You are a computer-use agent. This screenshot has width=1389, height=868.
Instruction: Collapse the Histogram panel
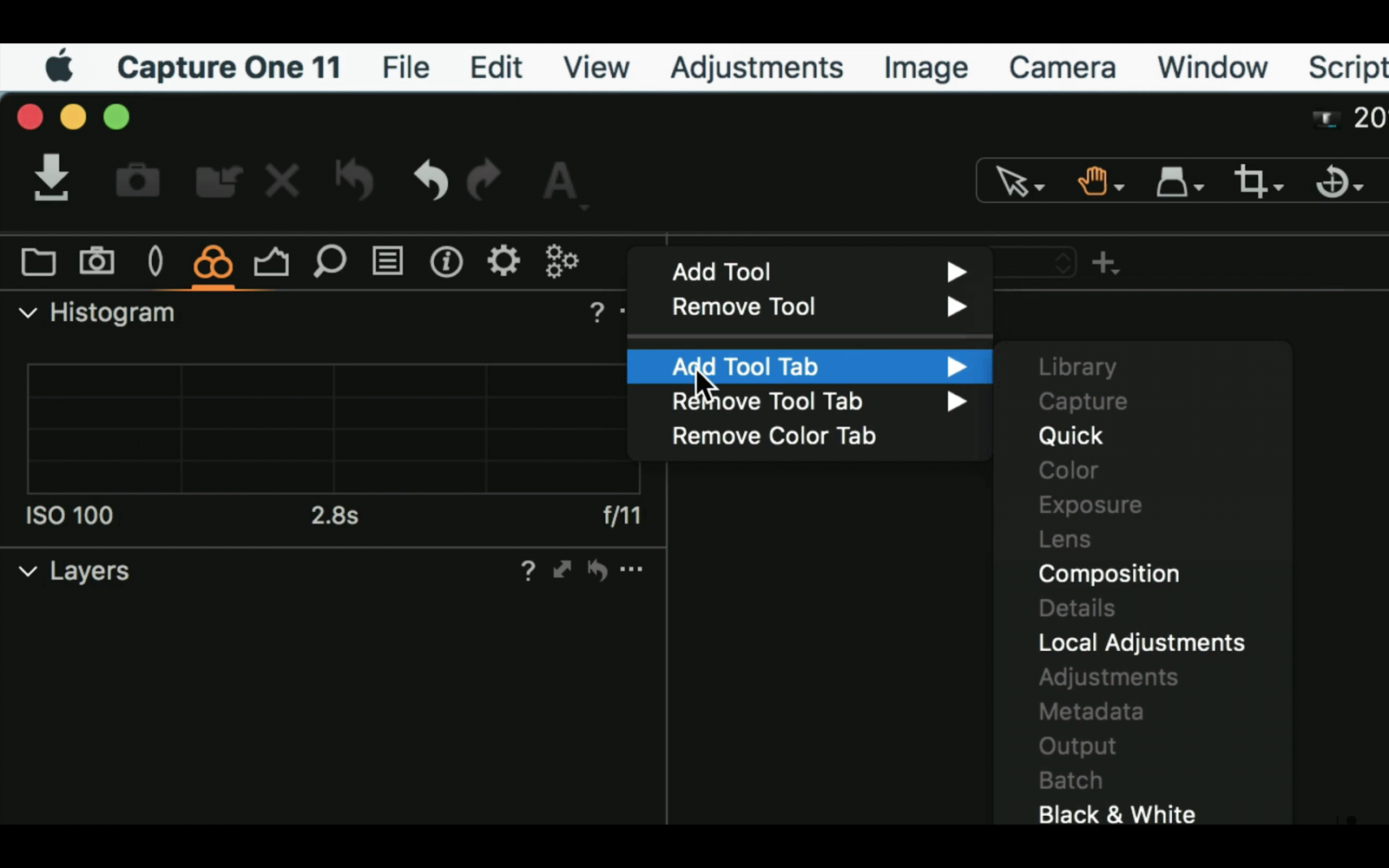click(x=27, y=312)
